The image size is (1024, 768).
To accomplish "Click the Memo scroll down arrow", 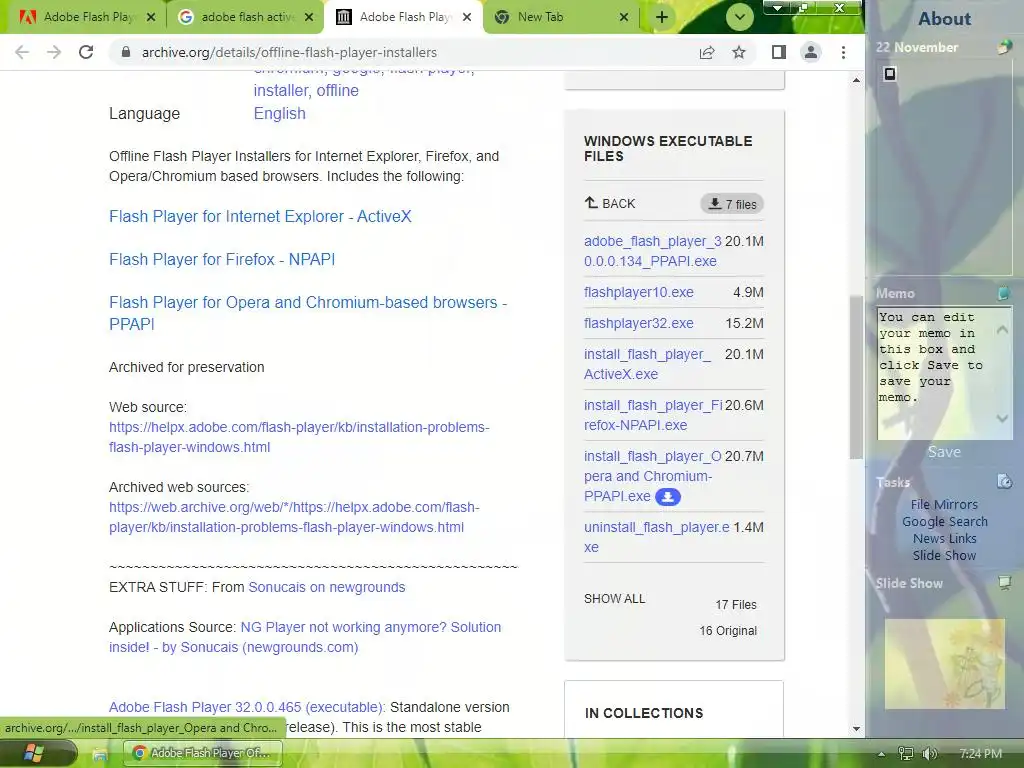I will [1002, 418].
